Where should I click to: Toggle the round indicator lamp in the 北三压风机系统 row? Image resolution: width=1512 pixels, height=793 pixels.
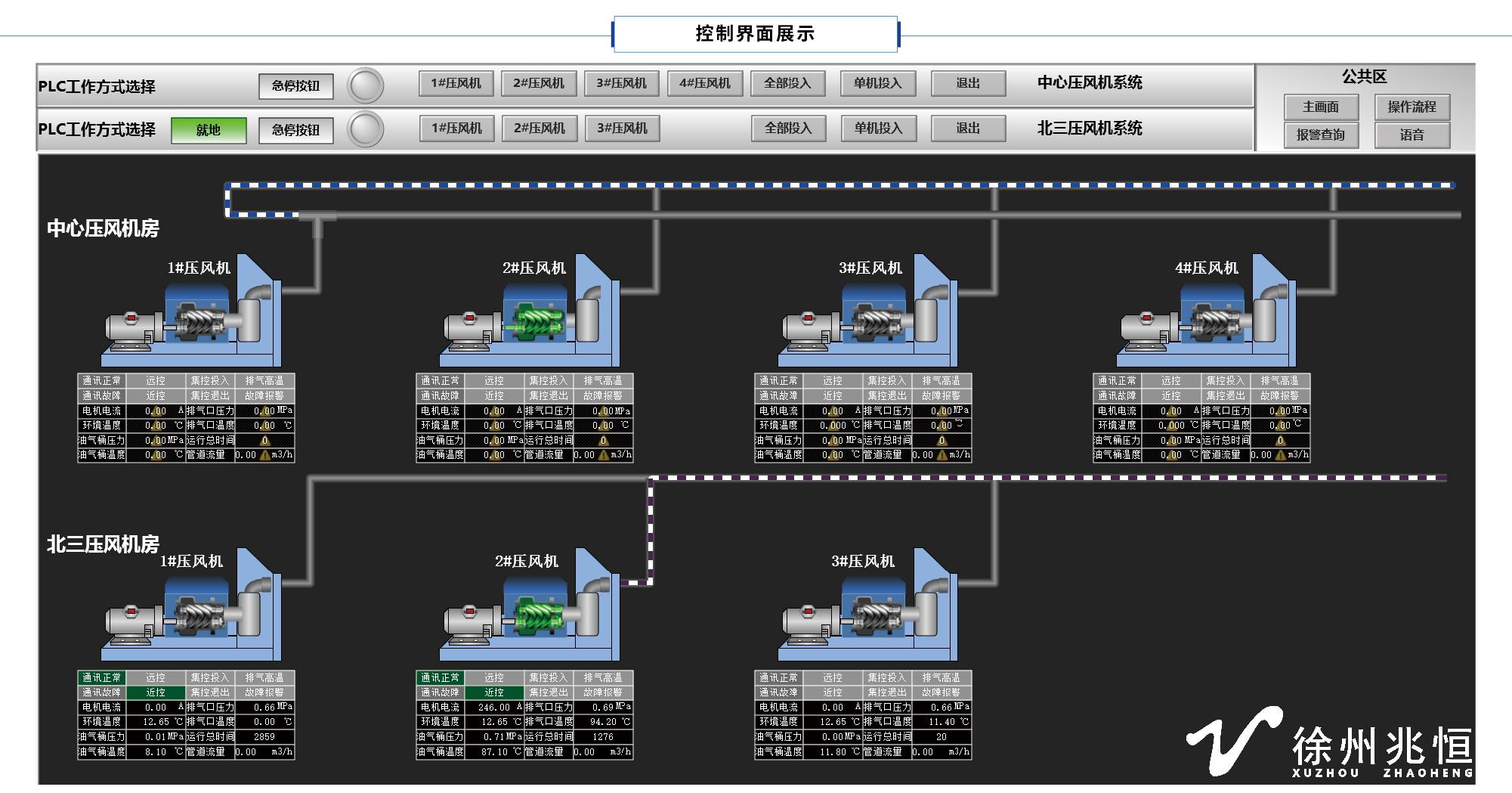365,129
